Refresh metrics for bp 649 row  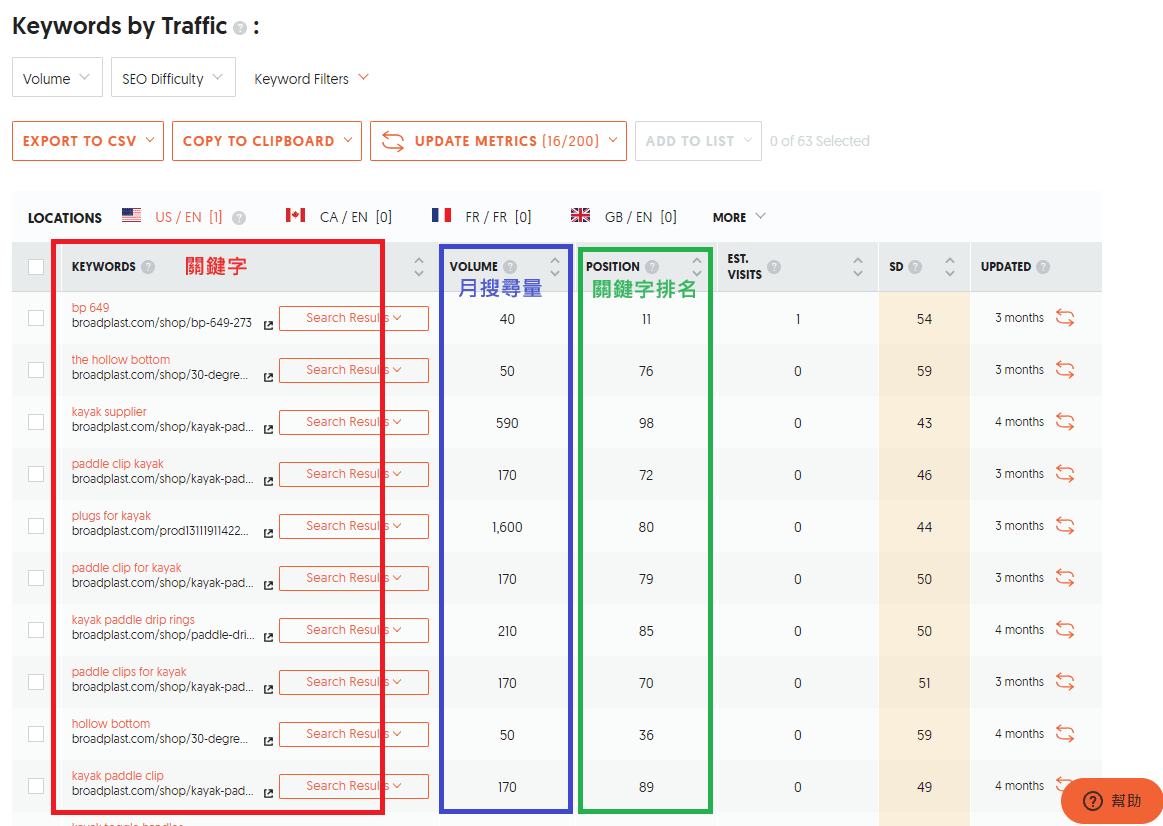point(1065,318)
